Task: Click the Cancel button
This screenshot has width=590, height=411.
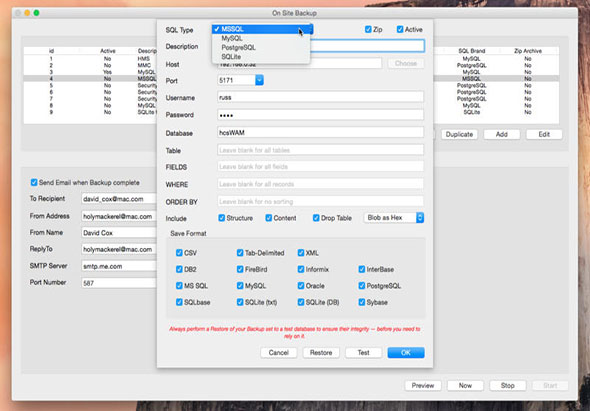Action: pos(279,353)
